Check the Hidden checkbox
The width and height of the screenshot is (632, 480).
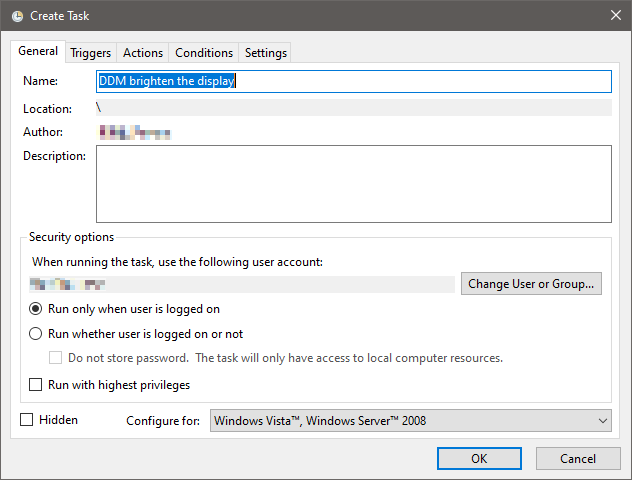click(x=27, y=420)
